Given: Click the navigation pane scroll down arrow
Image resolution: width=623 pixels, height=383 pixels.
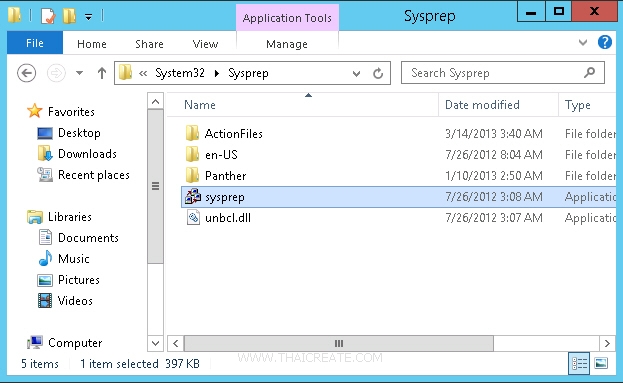Looking at the screenshot, I should (x=155, y=343).
